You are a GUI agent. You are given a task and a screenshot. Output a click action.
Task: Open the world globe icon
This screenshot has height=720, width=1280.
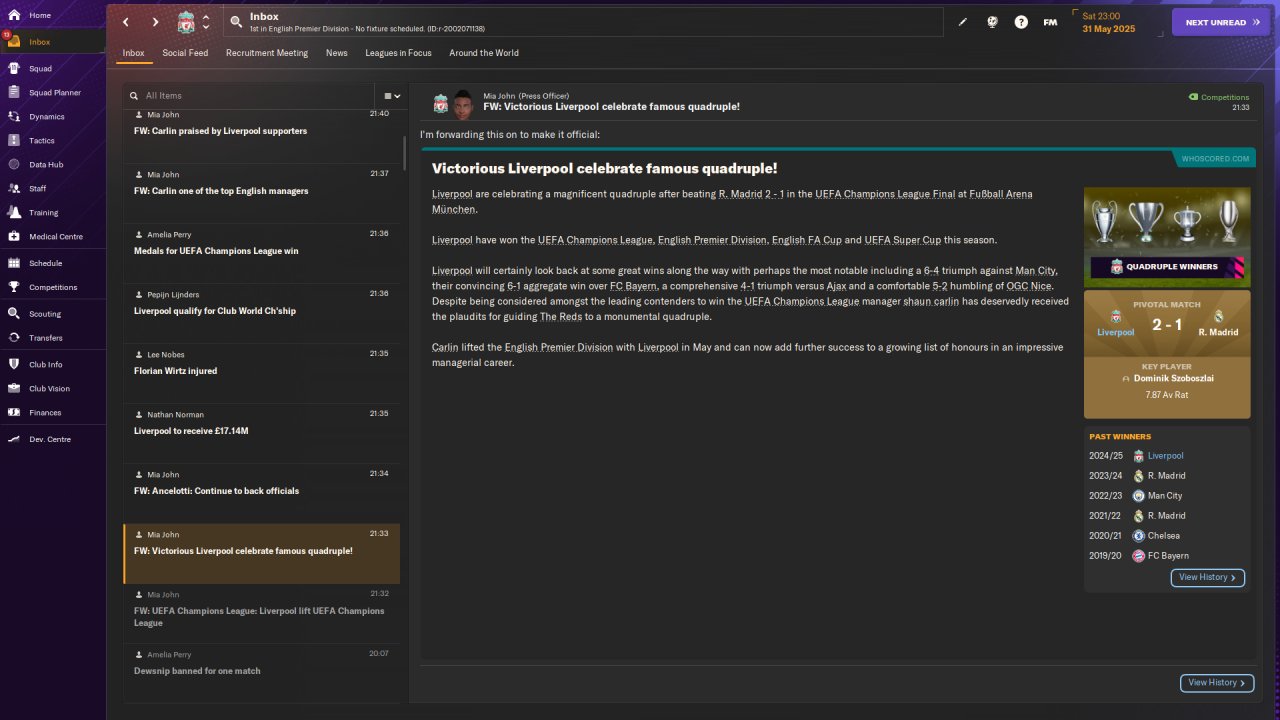[992, 22]
